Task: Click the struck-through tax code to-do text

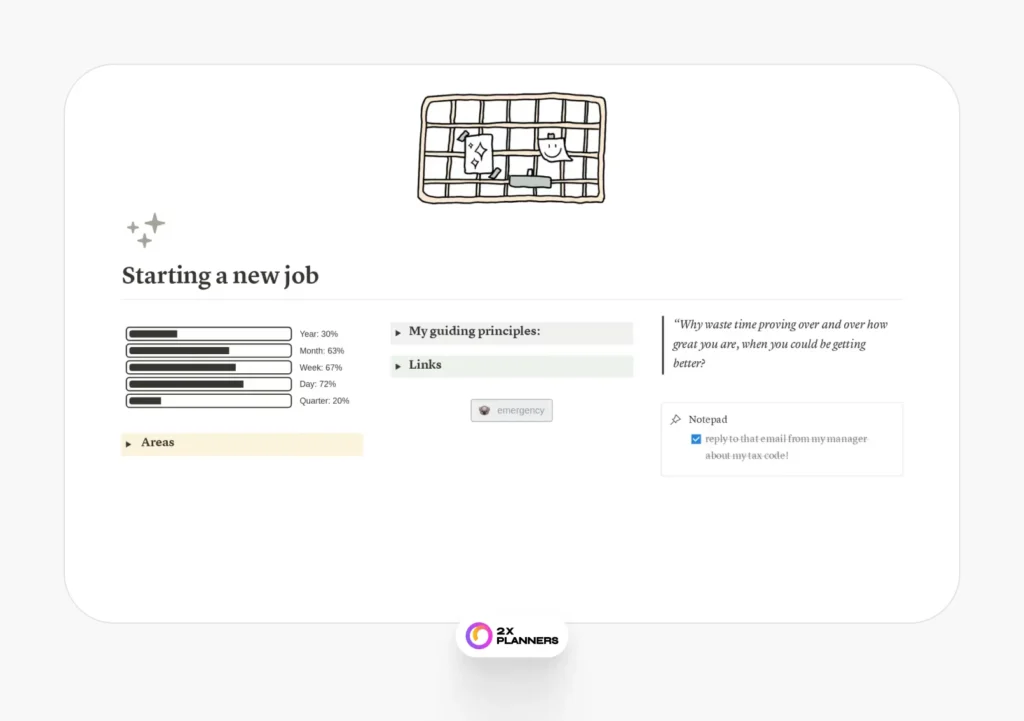Action: click(x=786, y=447)
